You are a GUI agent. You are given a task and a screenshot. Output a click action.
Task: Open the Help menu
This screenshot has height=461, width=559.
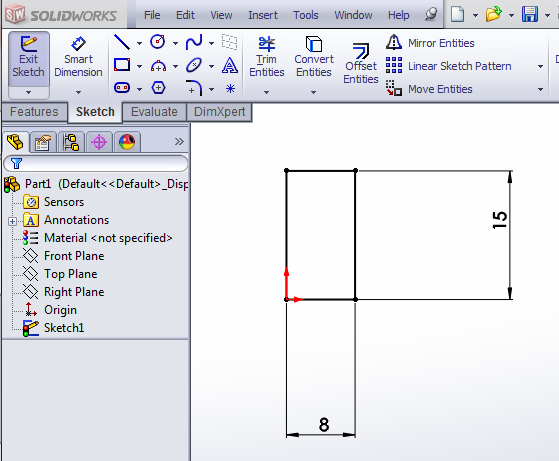[x=399, y=15]
